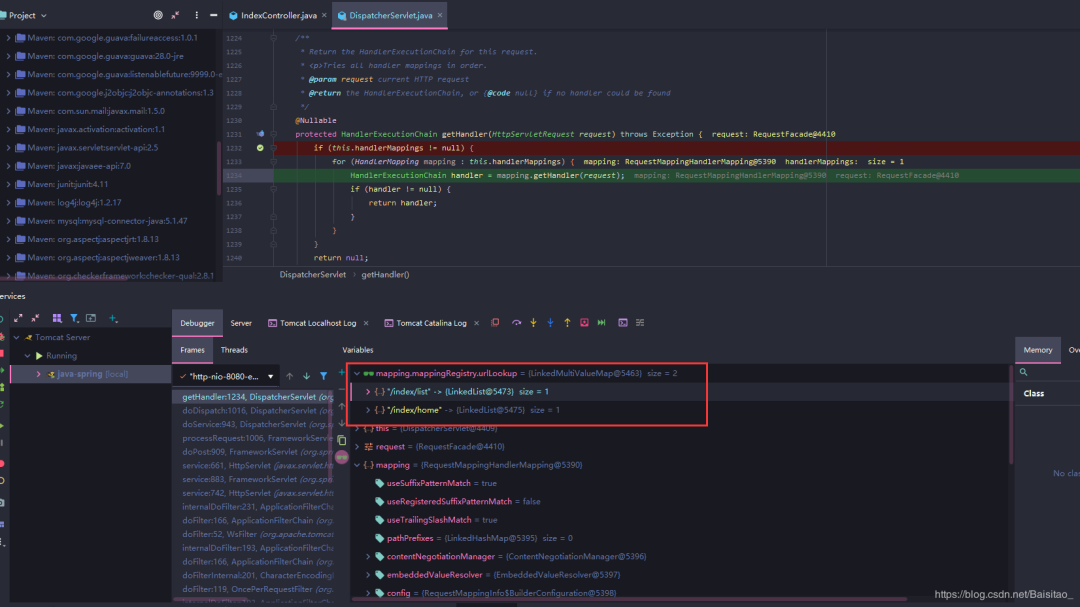The image size is (1080, 607).
Task: Click the Trace Current Stream Chain icon
Action: (640, 322)
